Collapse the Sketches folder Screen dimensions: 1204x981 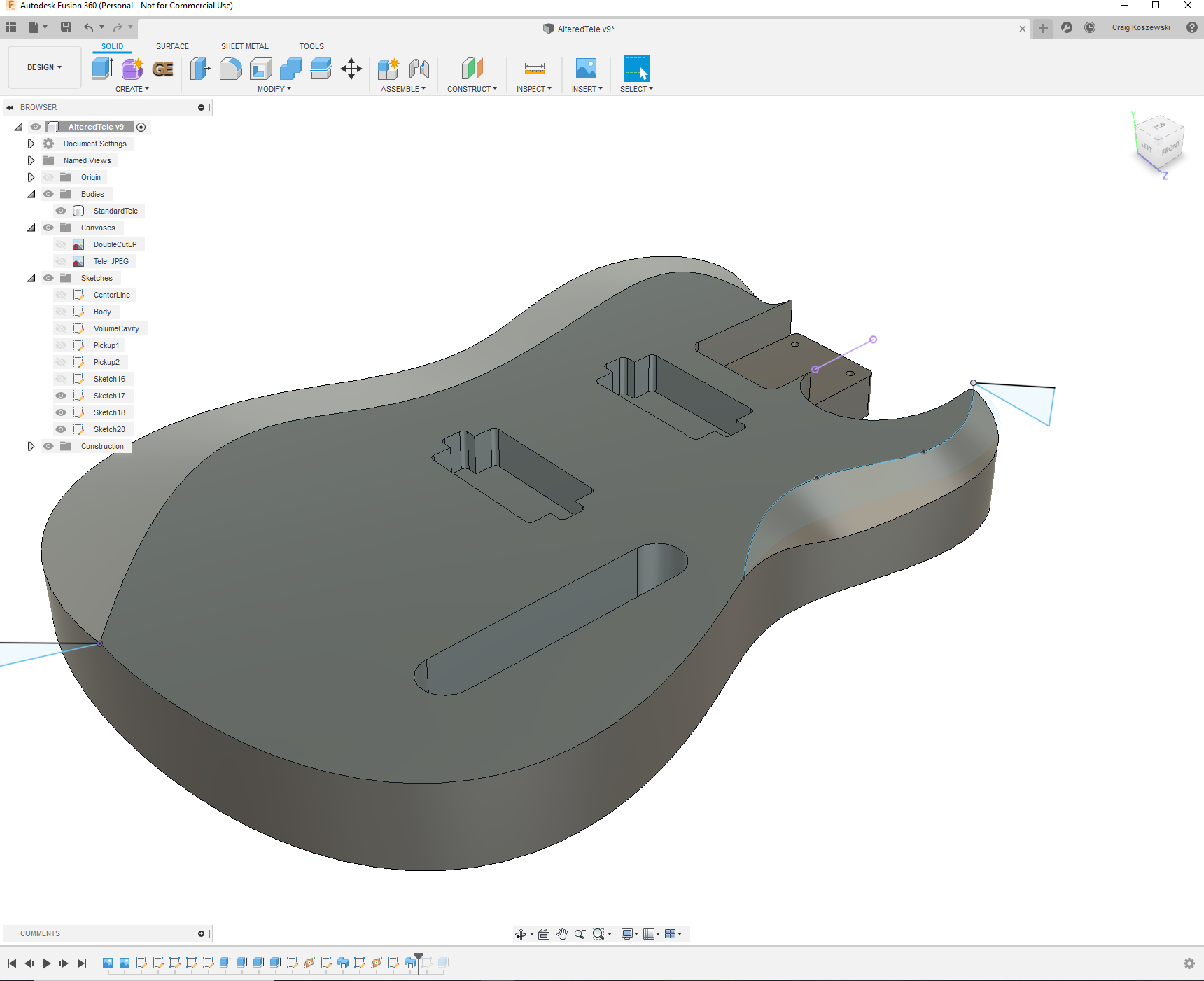tap(31, 278)
